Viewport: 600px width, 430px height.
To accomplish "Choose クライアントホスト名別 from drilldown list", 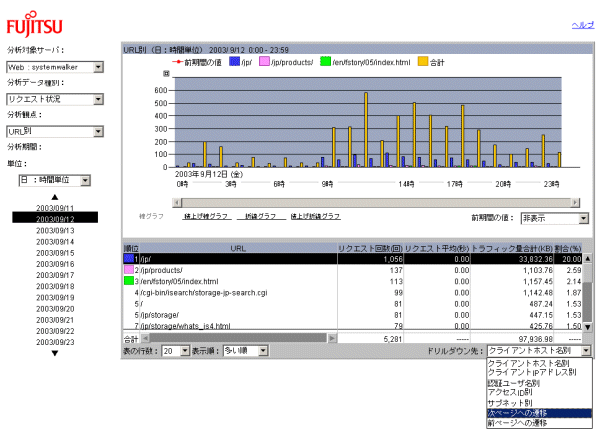I will point(539,363).
